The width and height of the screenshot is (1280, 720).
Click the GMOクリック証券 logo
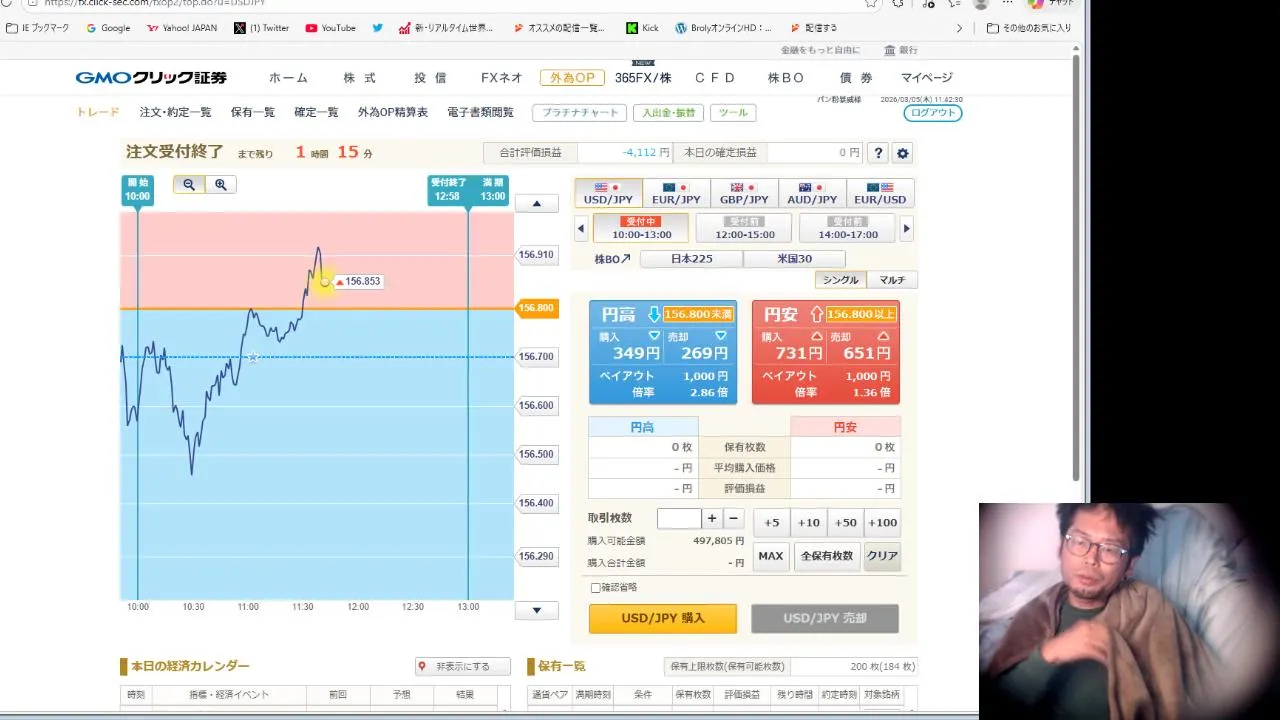click(151, 78)
